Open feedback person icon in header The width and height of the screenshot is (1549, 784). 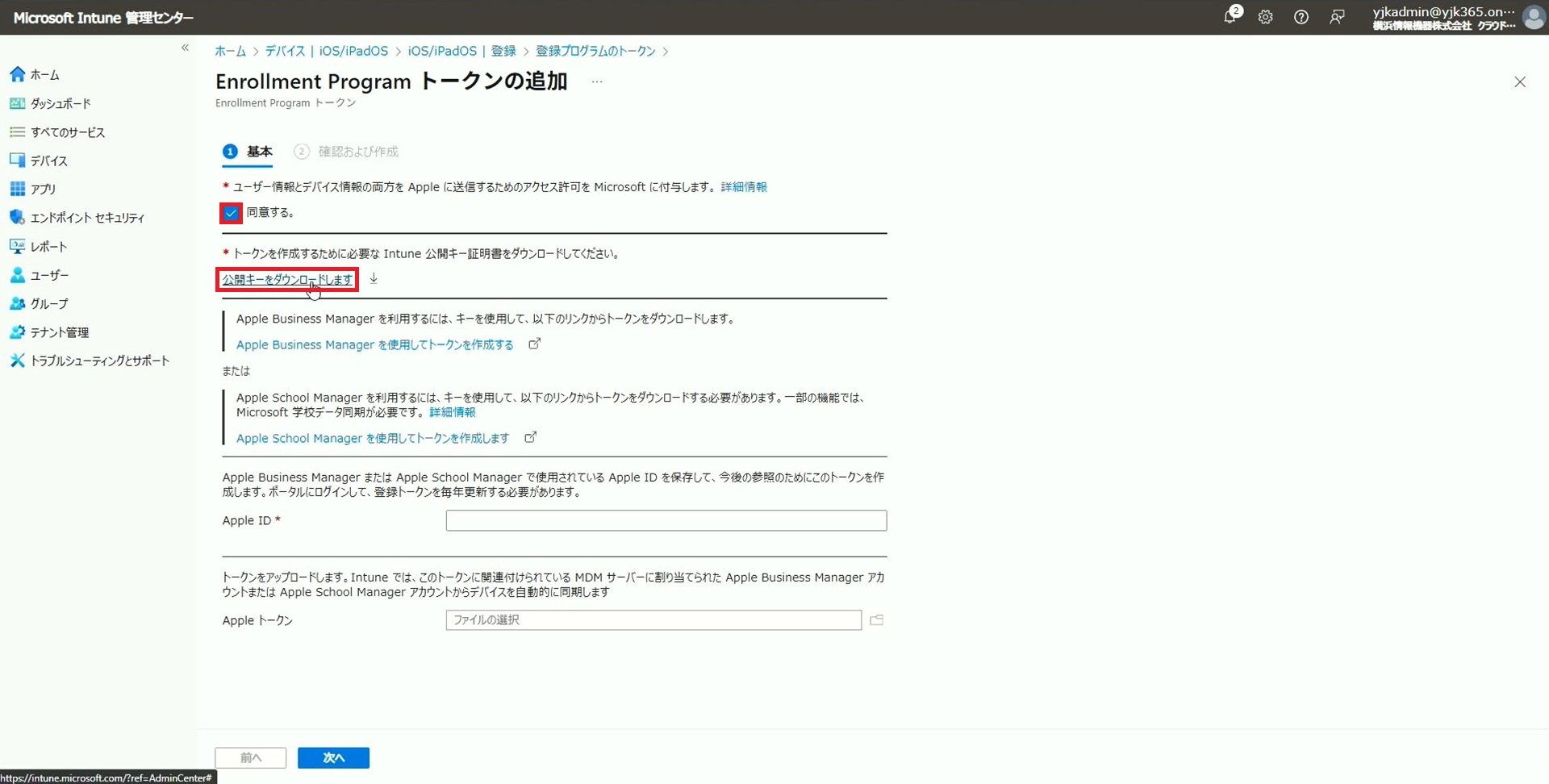click(1337, 17)
